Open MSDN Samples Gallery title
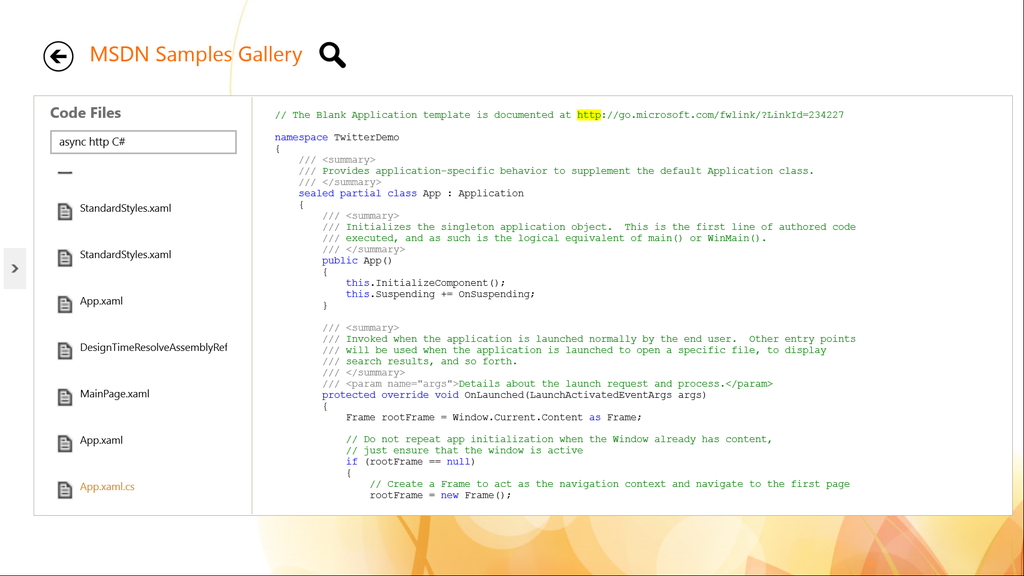1024x576 pixels. click(196, 54)
